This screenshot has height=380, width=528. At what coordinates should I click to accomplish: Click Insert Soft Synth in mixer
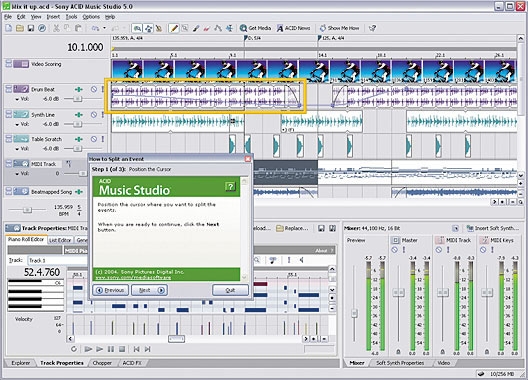coord(493,228)
